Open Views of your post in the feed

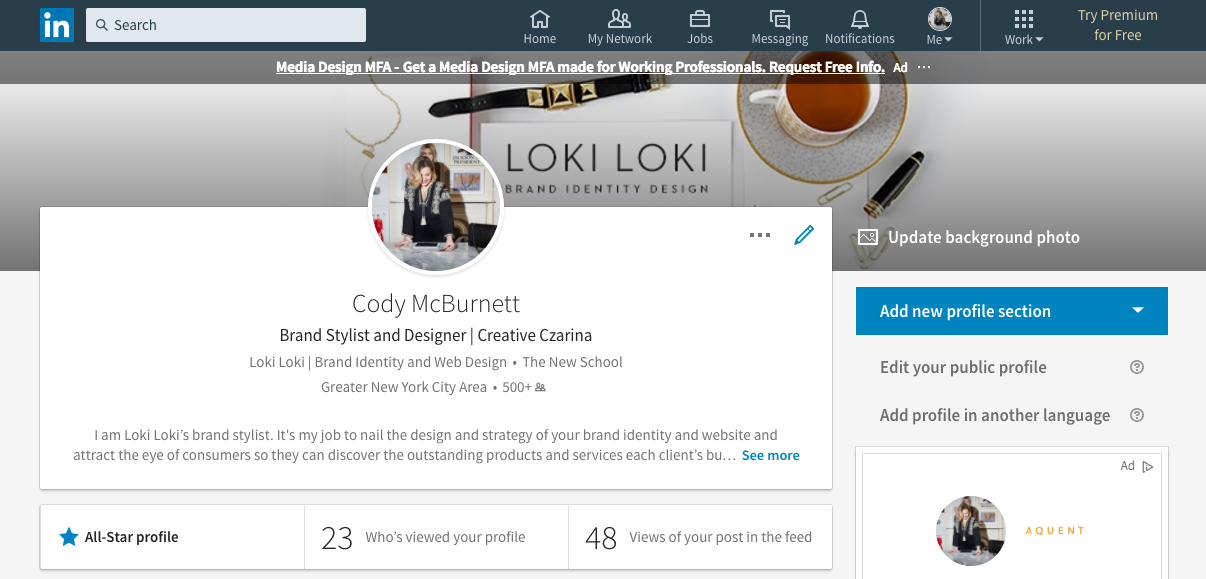pos(700,537)
